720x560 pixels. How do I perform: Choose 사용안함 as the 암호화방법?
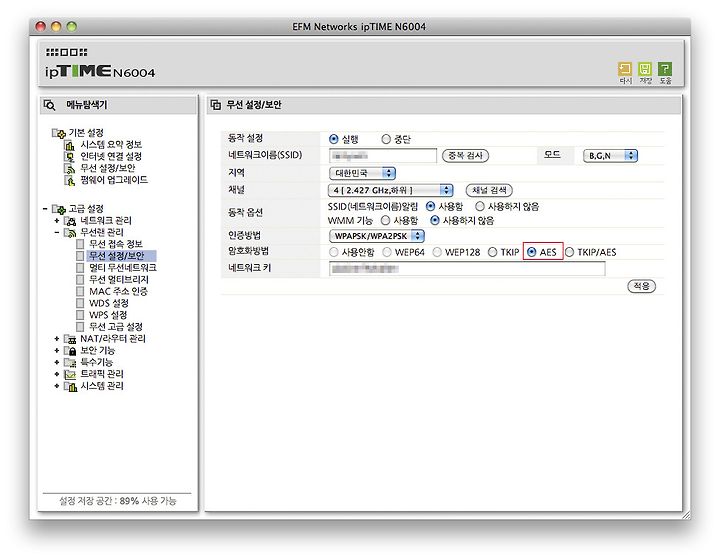(x=334, y=252)
